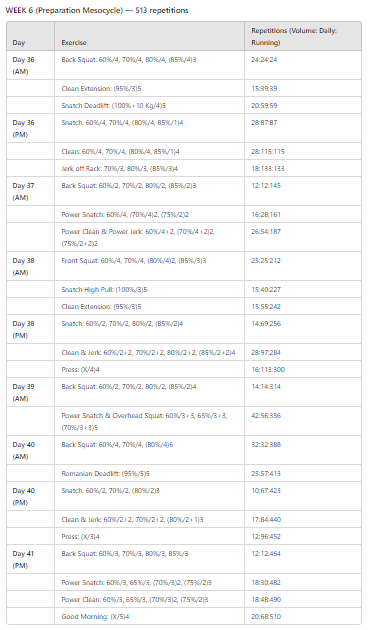Click the Day 38 (PM) cell
The height and width of the screenshot is (630, 368).
[31, 329]
